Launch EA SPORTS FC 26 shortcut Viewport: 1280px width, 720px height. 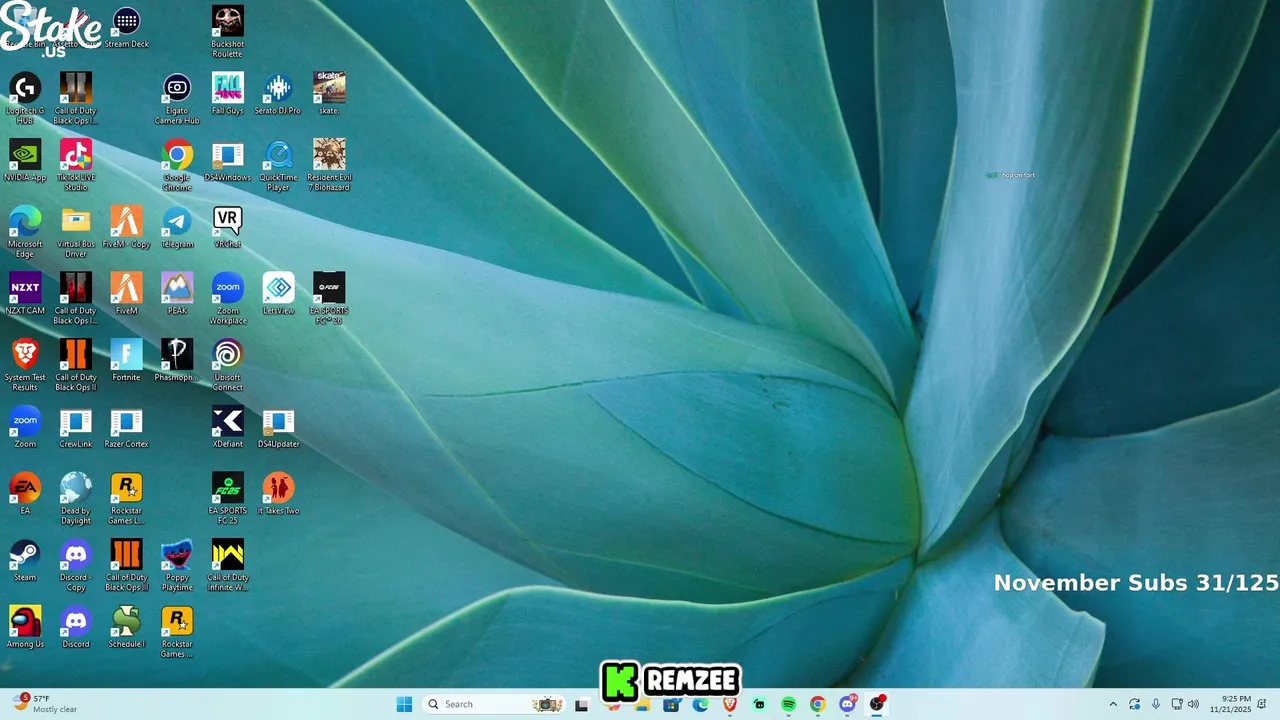[x=329, y=299]
